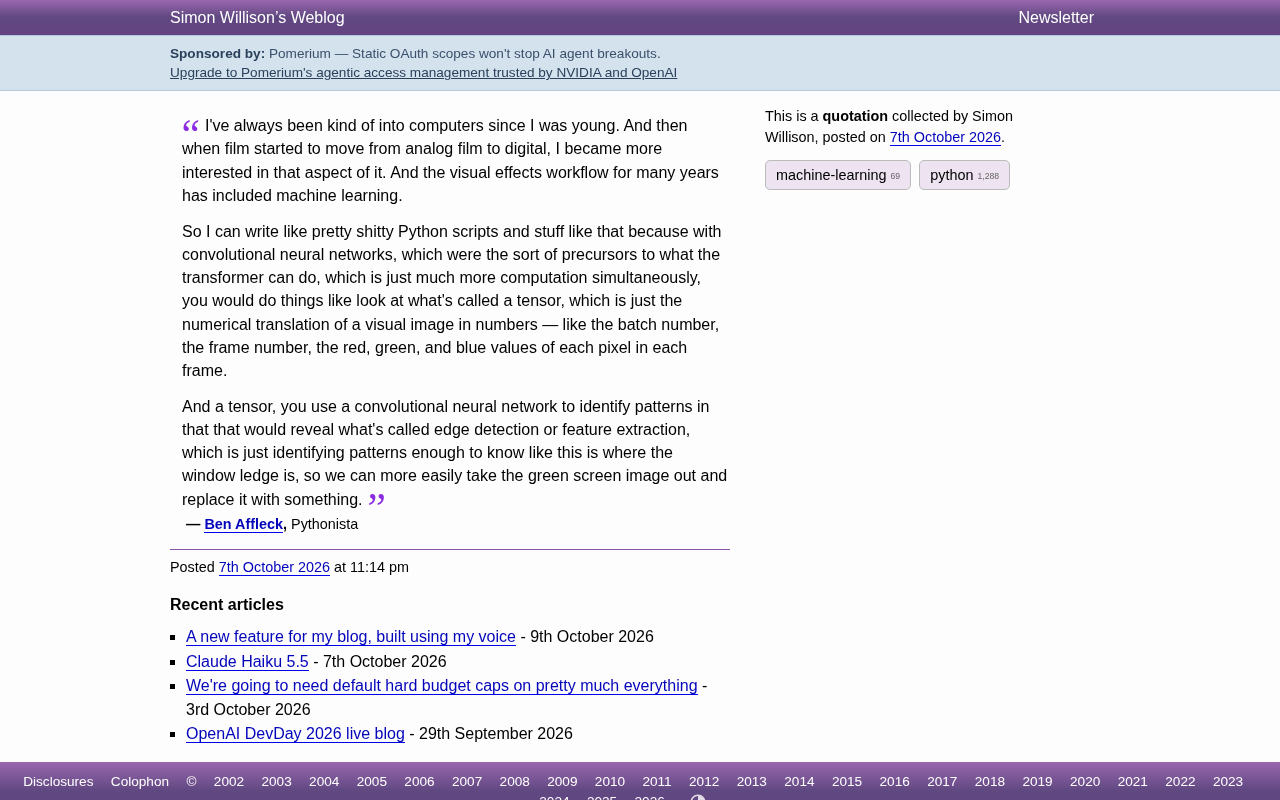The image size is (1280, 800).
Task: Read 'A new feature for my blog' article
Action: (351, 637)
